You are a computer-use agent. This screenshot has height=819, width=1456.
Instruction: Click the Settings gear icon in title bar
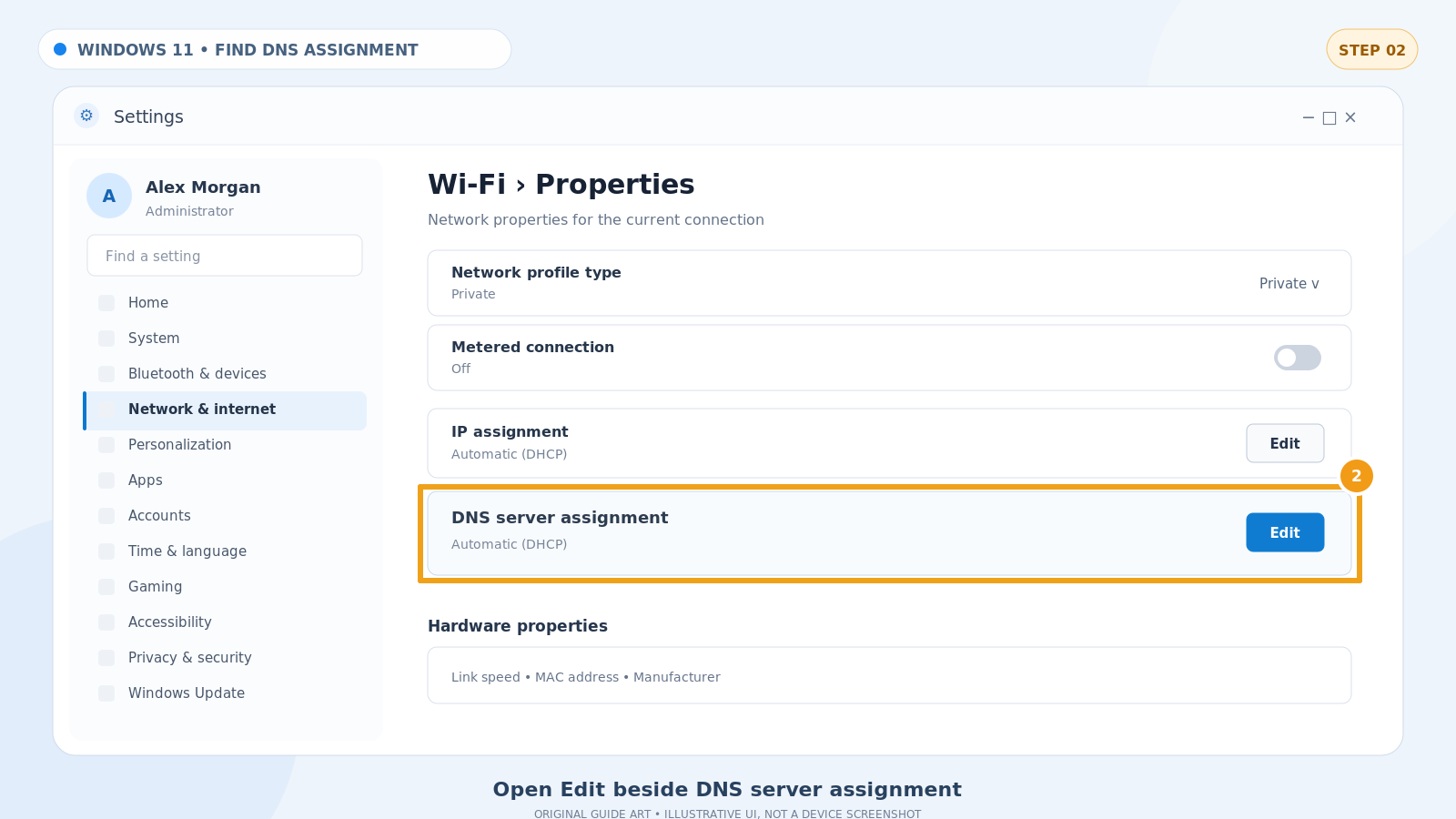pos(86,116)
